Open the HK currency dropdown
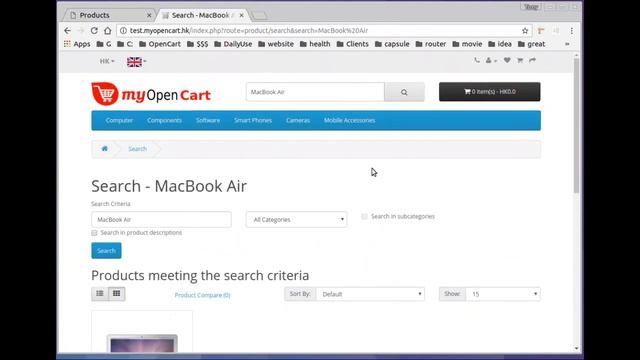 coord(107,61)
